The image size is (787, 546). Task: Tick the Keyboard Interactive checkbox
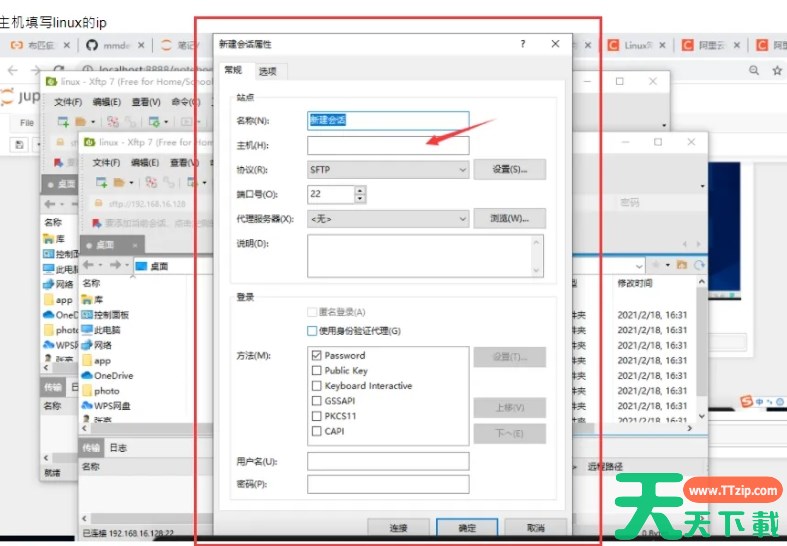click(x=317, y=386)
